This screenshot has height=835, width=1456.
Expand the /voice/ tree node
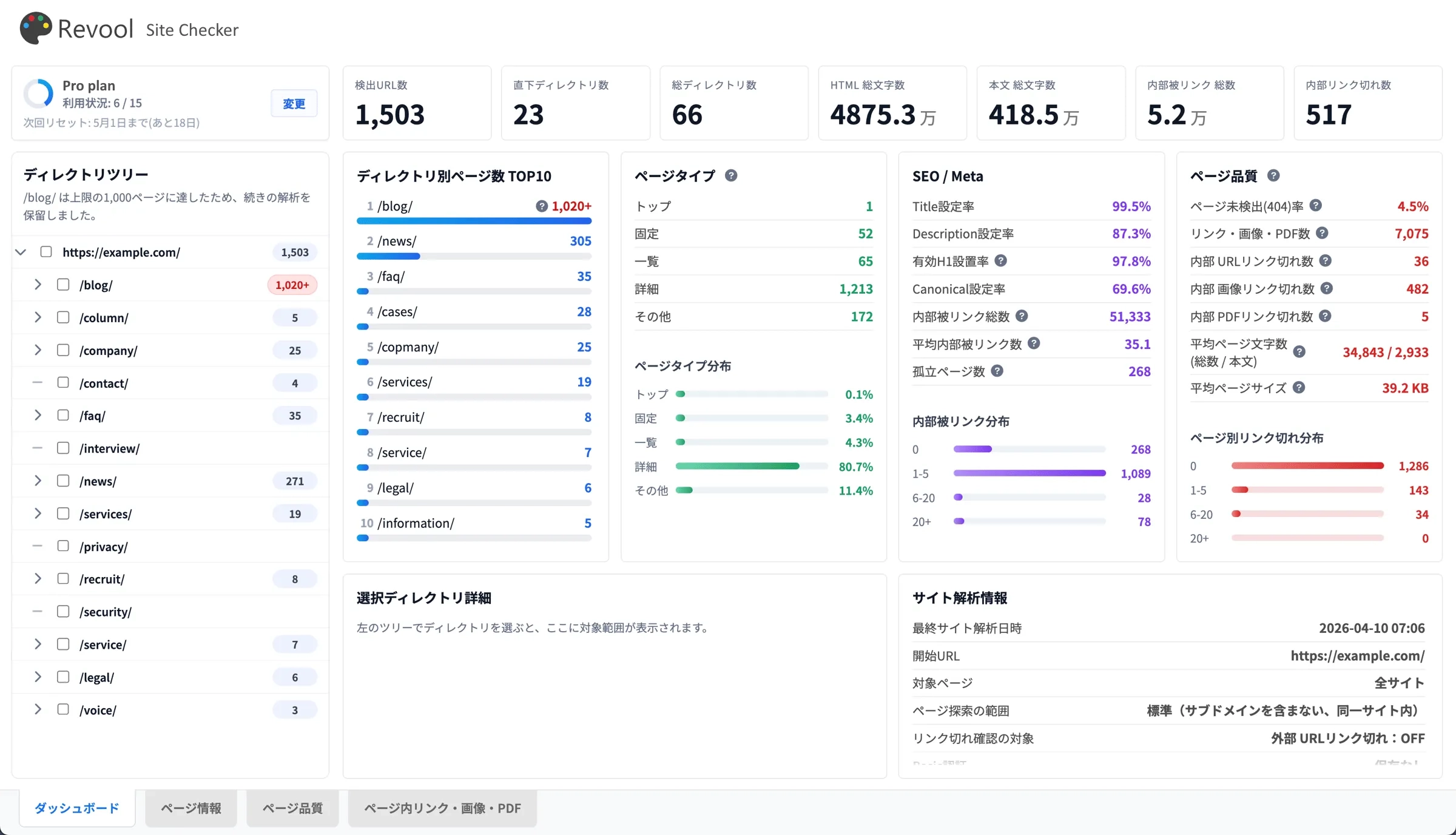38,709
